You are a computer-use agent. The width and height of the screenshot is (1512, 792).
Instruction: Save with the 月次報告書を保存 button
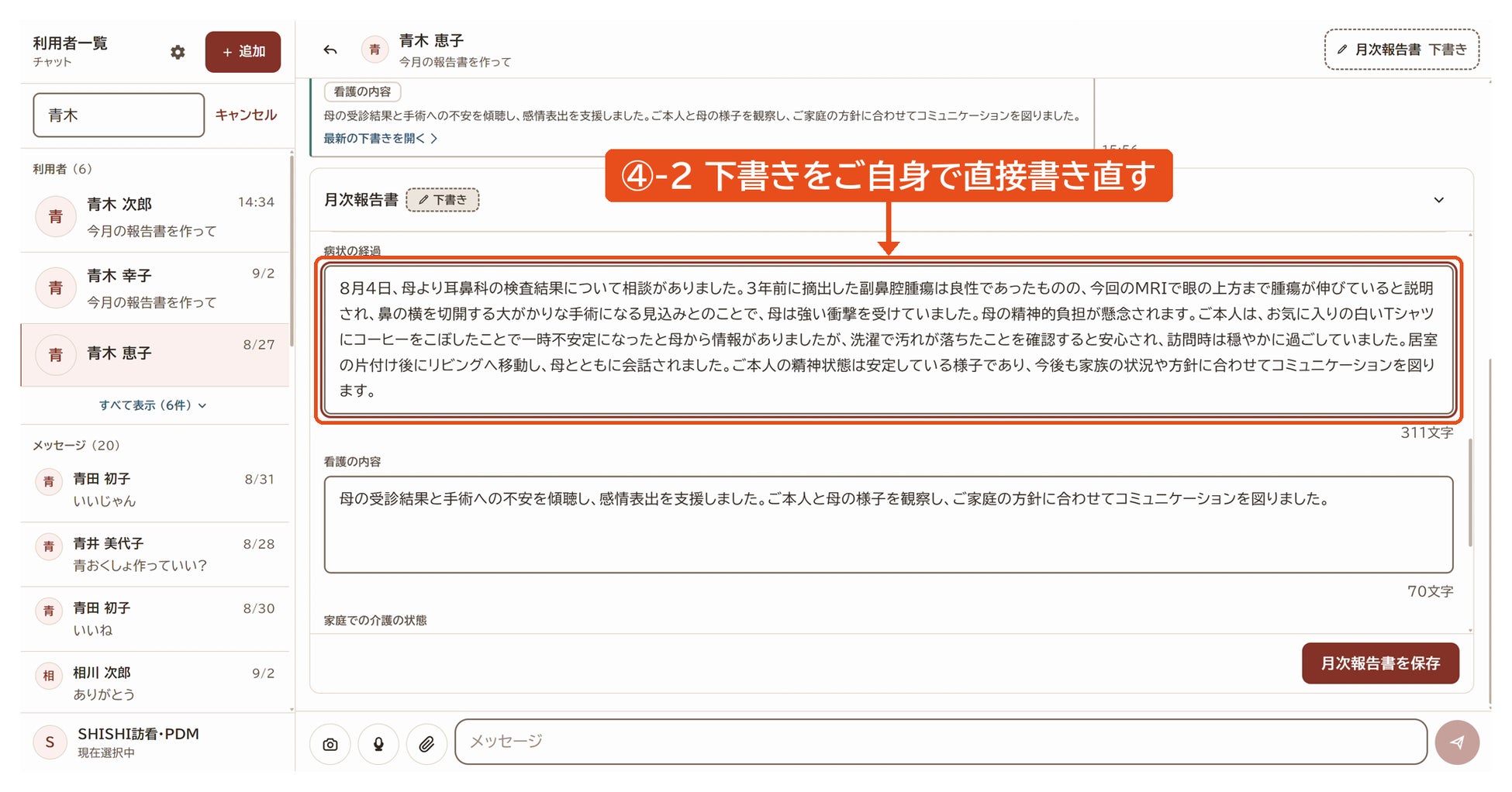click(x=1380, y=663)
